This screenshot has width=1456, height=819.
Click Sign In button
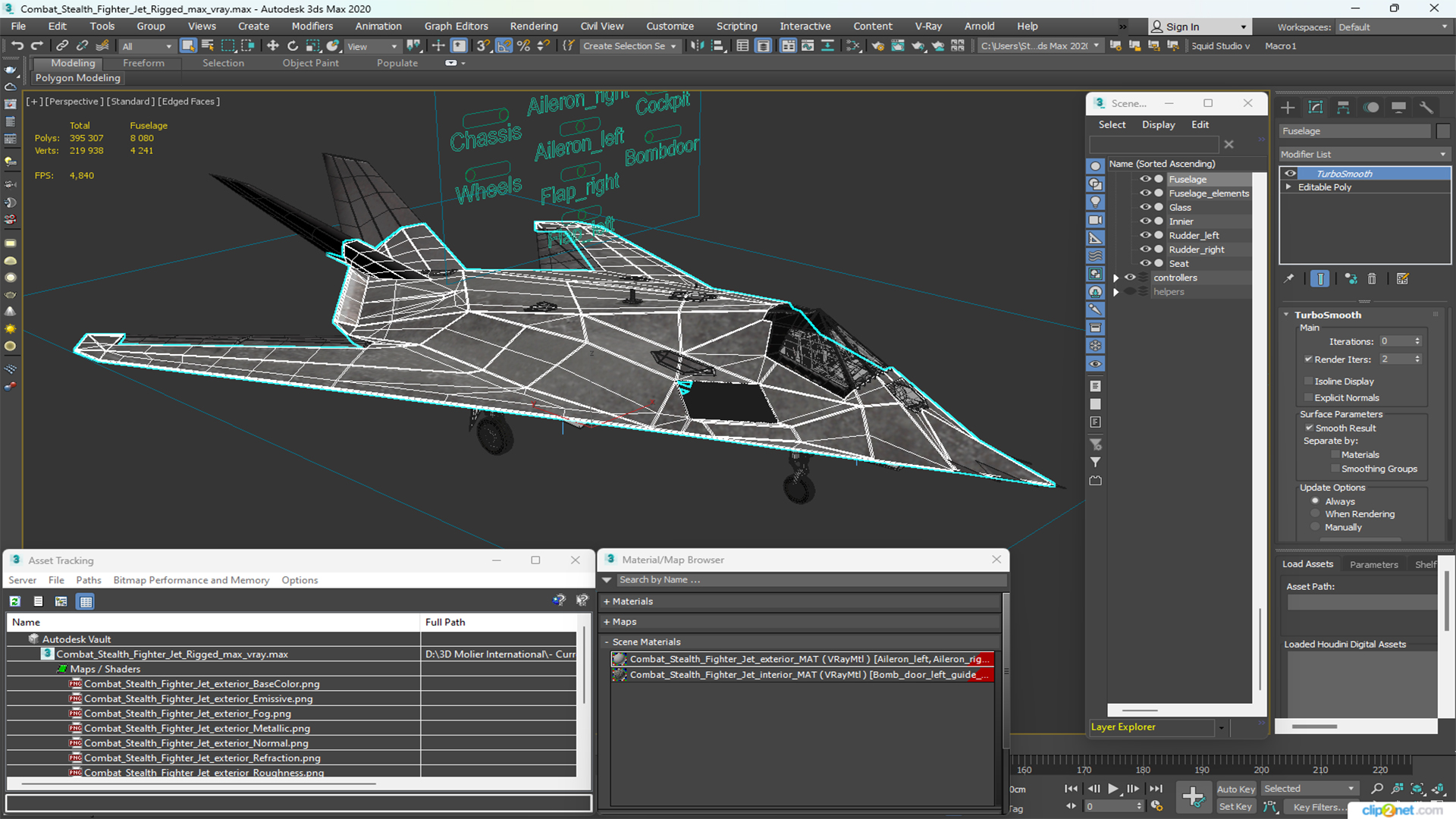1198,27
